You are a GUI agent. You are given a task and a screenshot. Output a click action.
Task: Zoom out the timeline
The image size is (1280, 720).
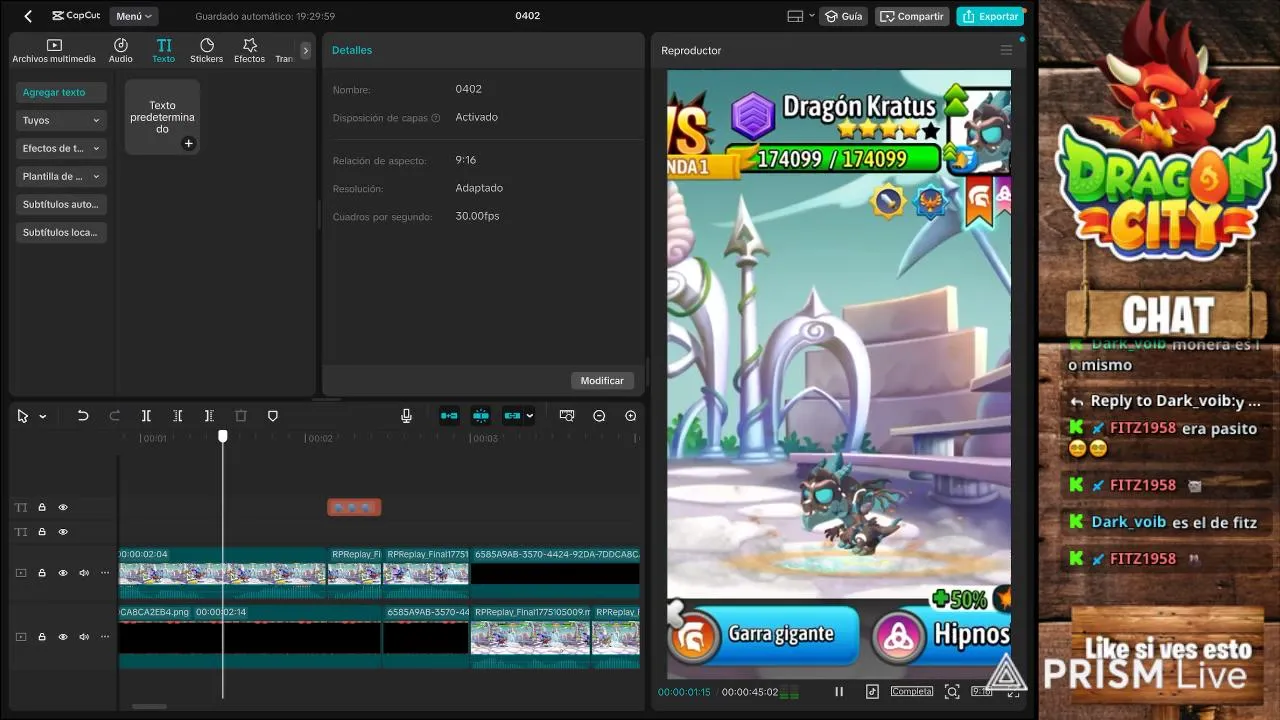click(599, 416)
